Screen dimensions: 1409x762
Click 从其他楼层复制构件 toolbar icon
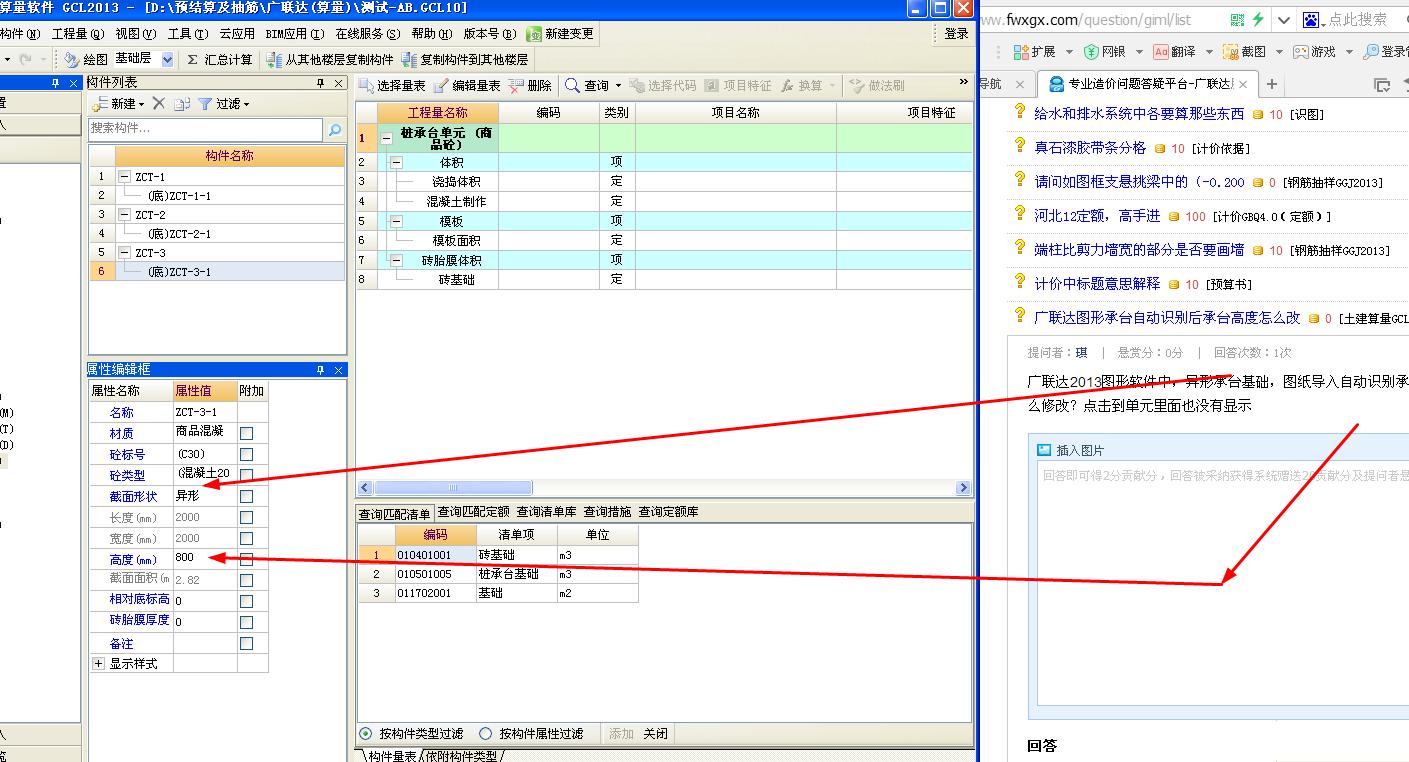pos(274,60)
